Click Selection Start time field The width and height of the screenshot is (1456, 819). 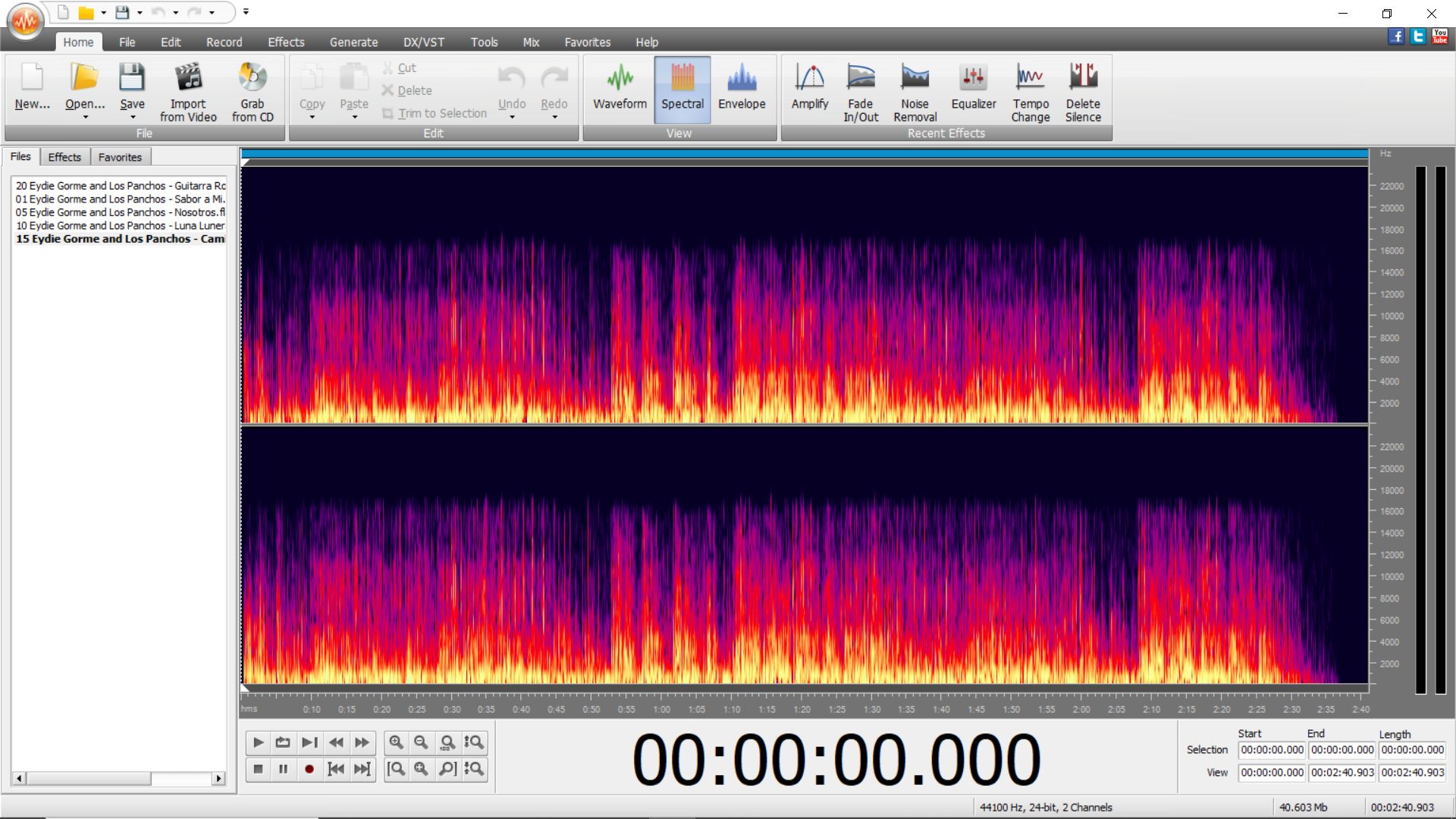(x=1272, y=750)
